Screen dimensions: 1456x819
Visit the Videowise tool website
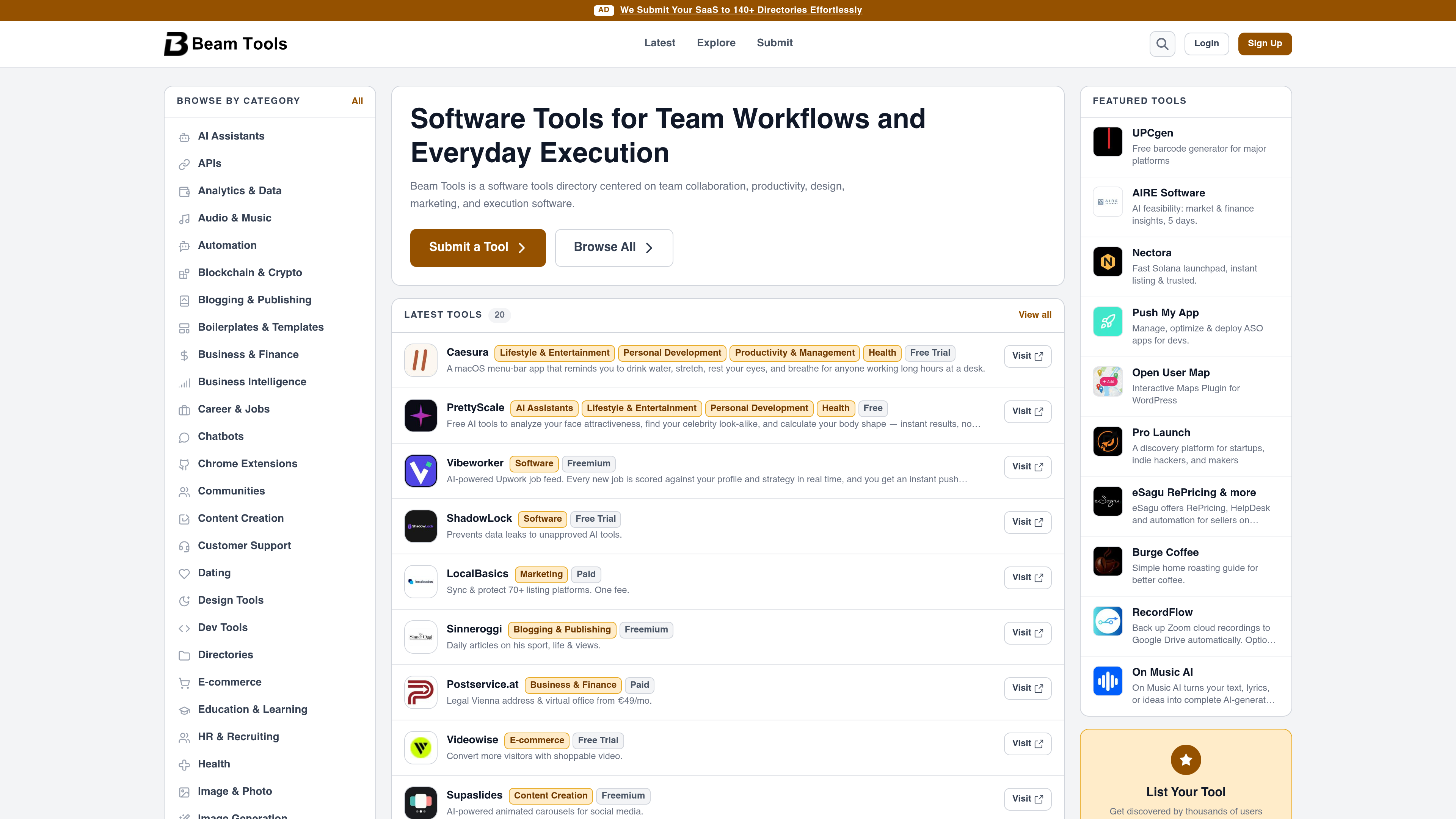tap(1028, 744)
